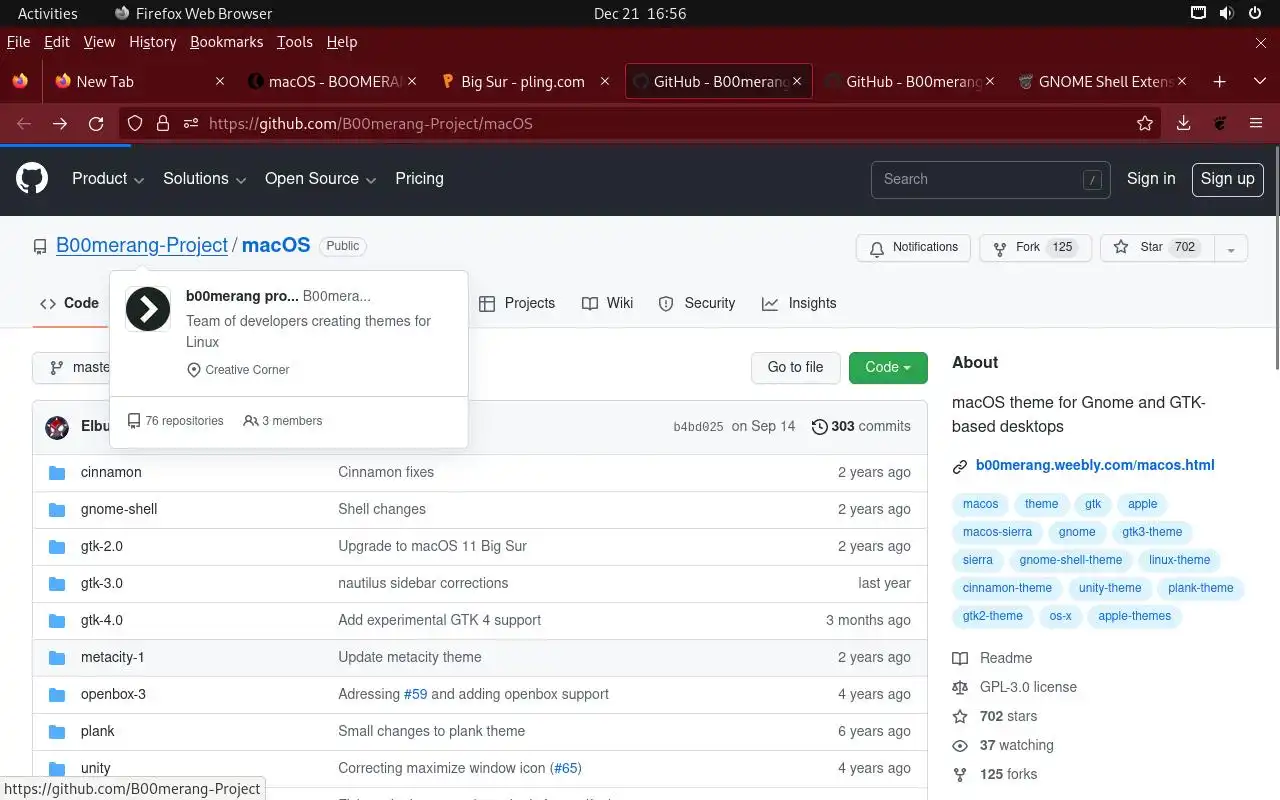Click the GPL-3.0 license link
Viewport: 1280px width, 800px height.
point(1028,687)
